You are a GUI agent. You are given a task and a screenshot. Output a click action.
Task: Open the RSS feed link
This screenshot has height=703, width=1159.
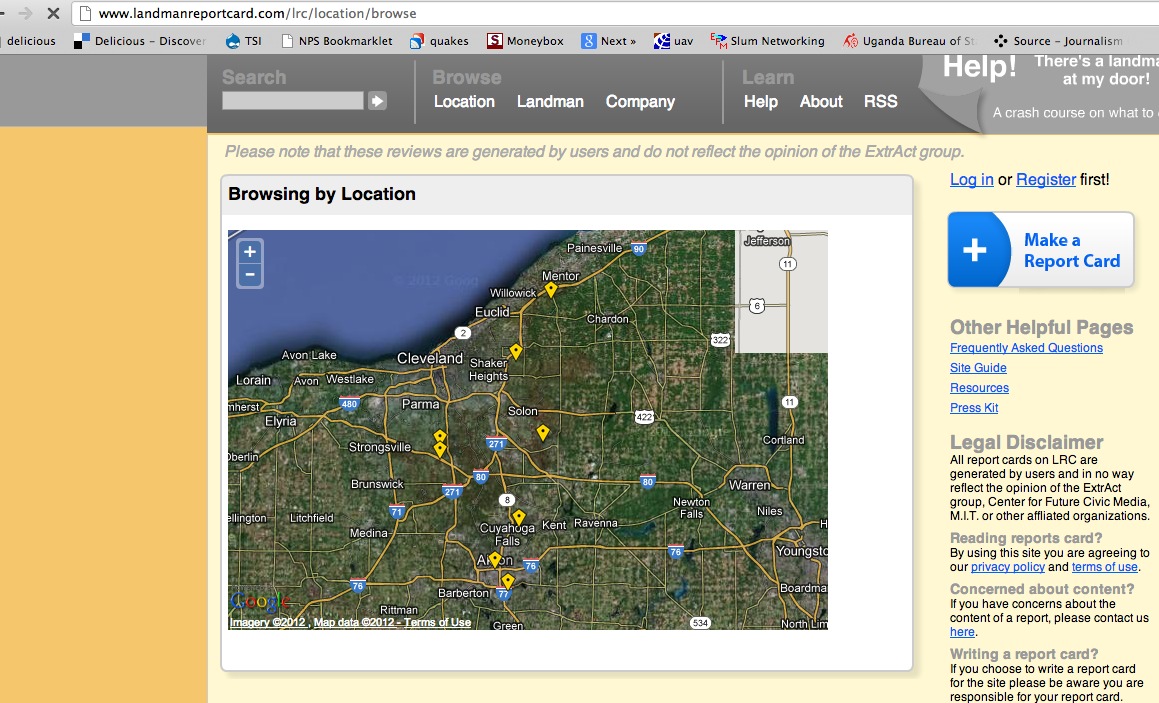880,101
